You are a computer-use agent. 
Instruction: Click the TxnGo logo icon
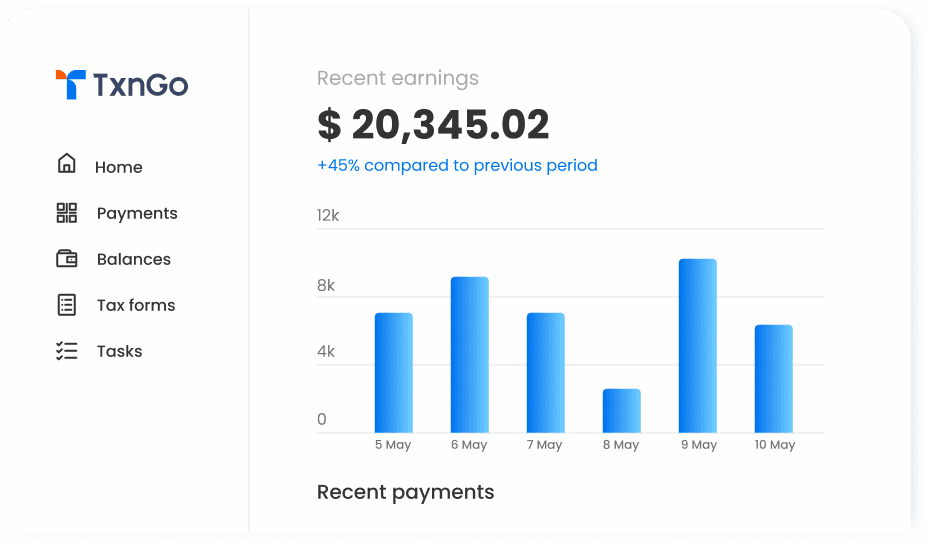coord(70,84)
